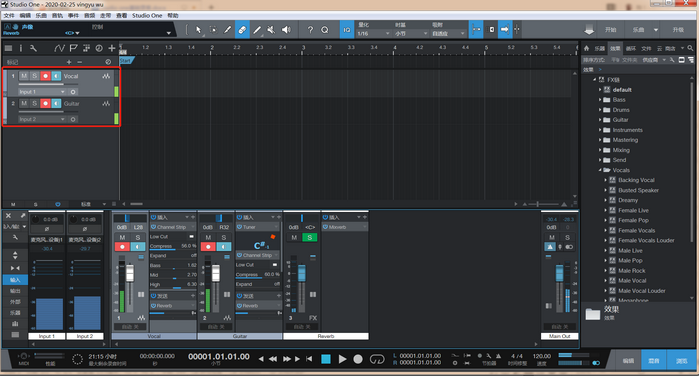Open track list wrench options
Screen dimensions: 699x376
pos(33,48)
